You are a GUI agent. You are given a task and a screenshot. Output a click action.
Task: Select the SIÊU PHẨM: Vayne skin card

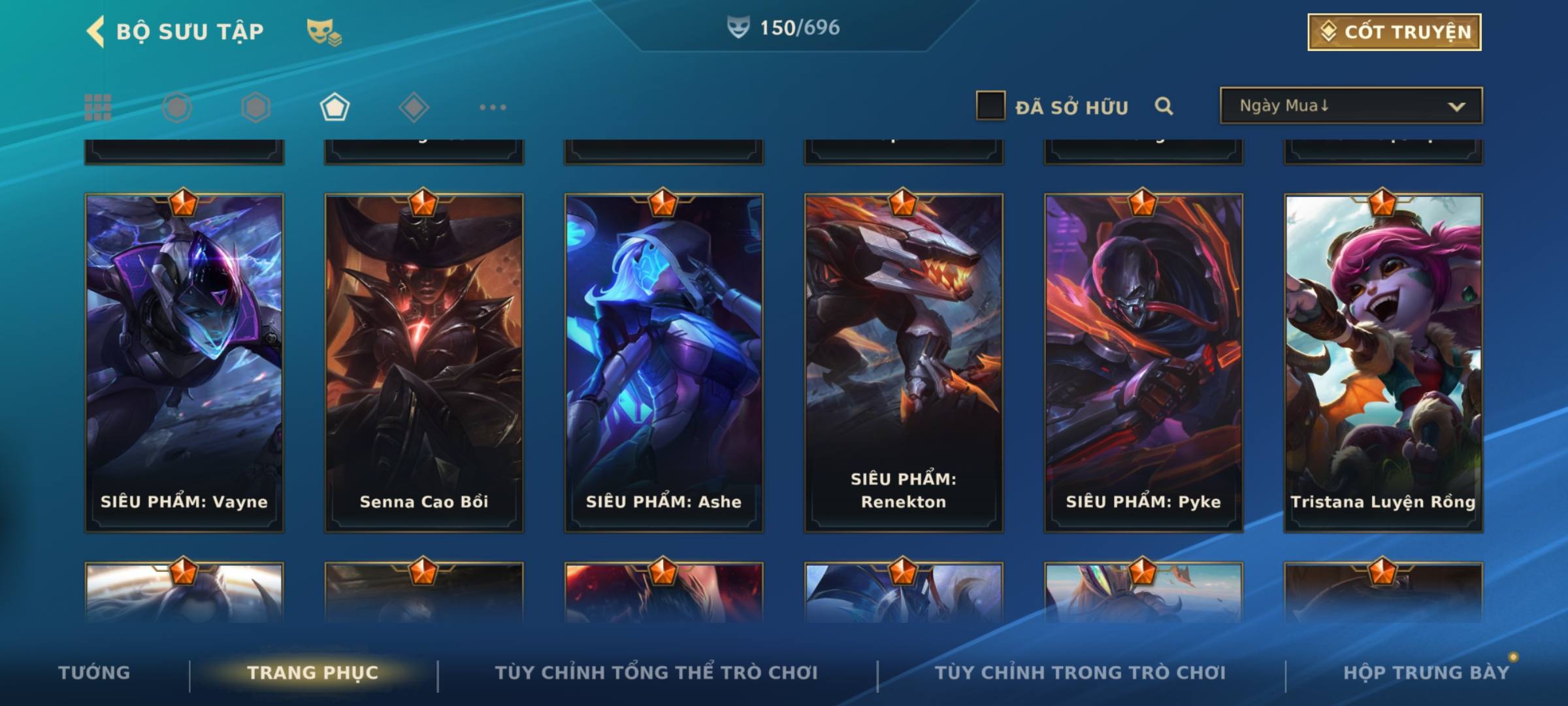pyautogui.click(x=184, y=363)
